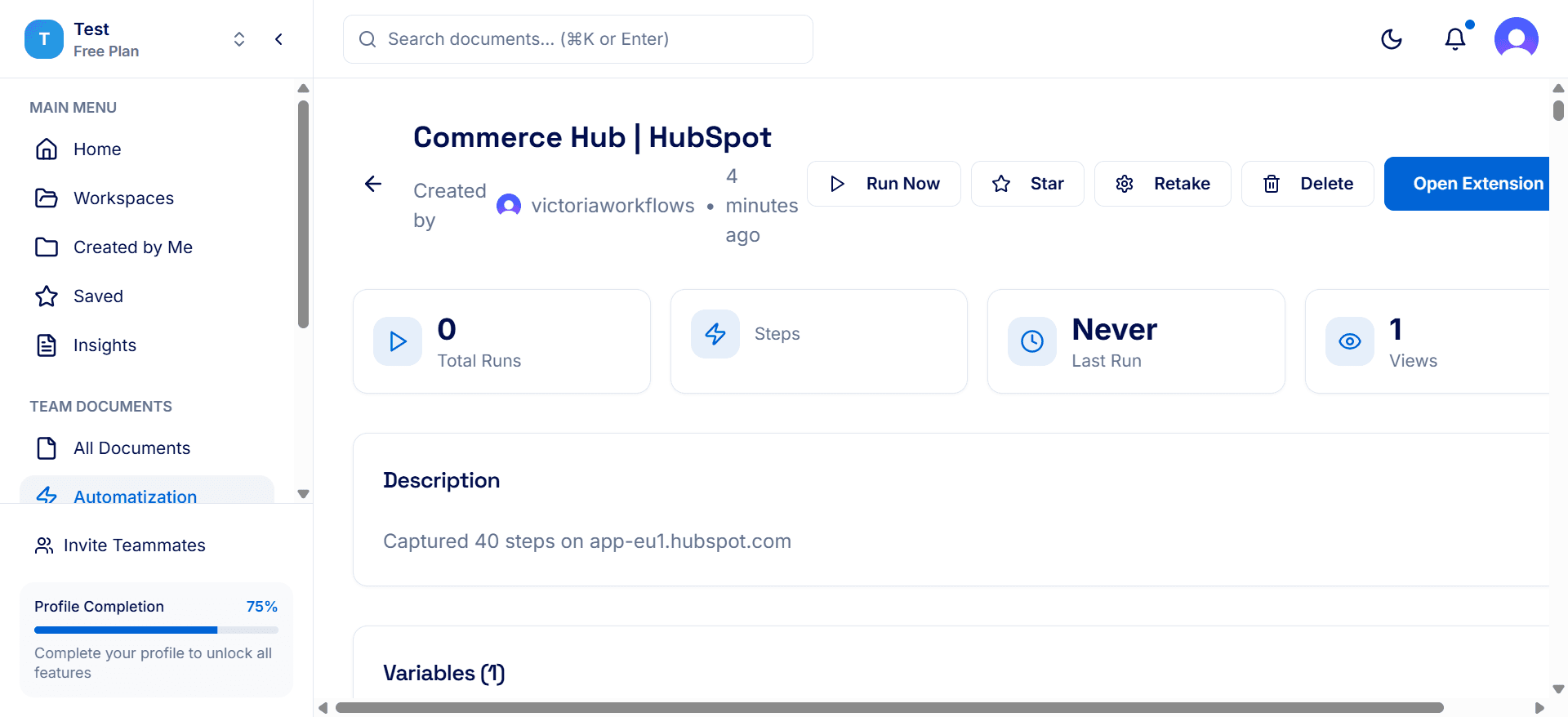Screen dimensions: 1568x717
Task: Click the Run Now button
Action: [884, 184]
